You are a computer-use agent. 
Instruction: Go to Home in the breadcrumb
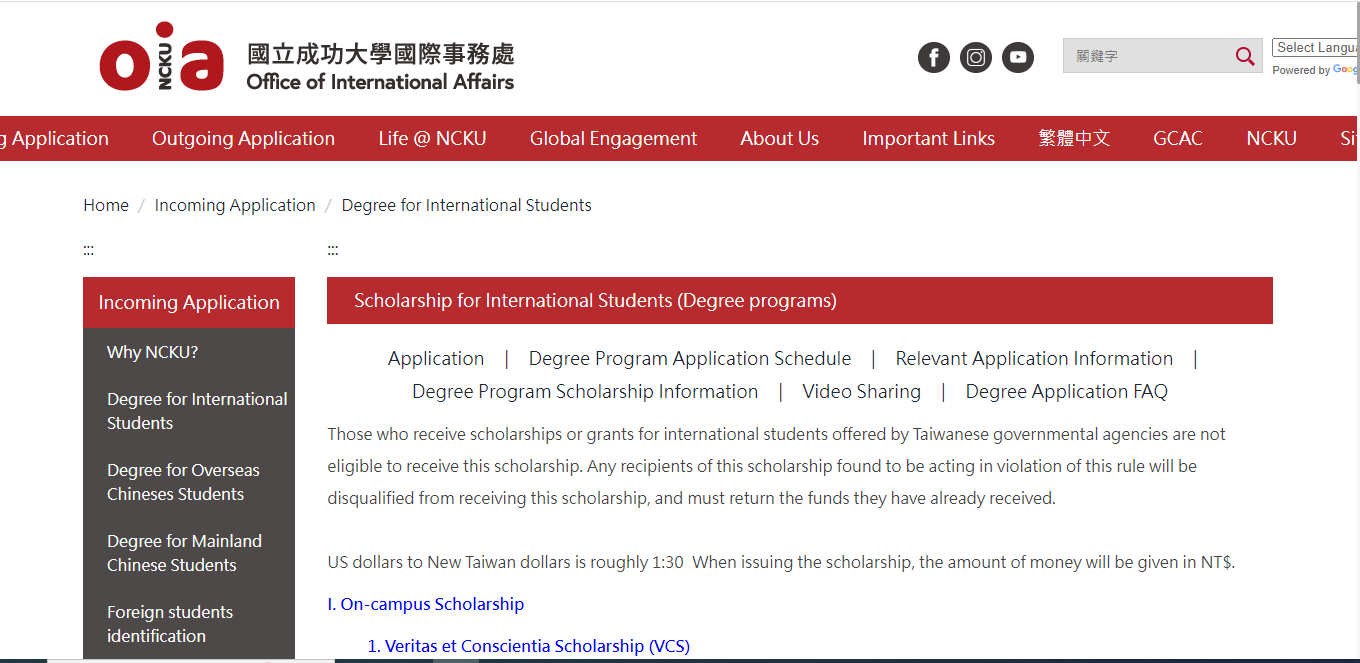[106, 205]
